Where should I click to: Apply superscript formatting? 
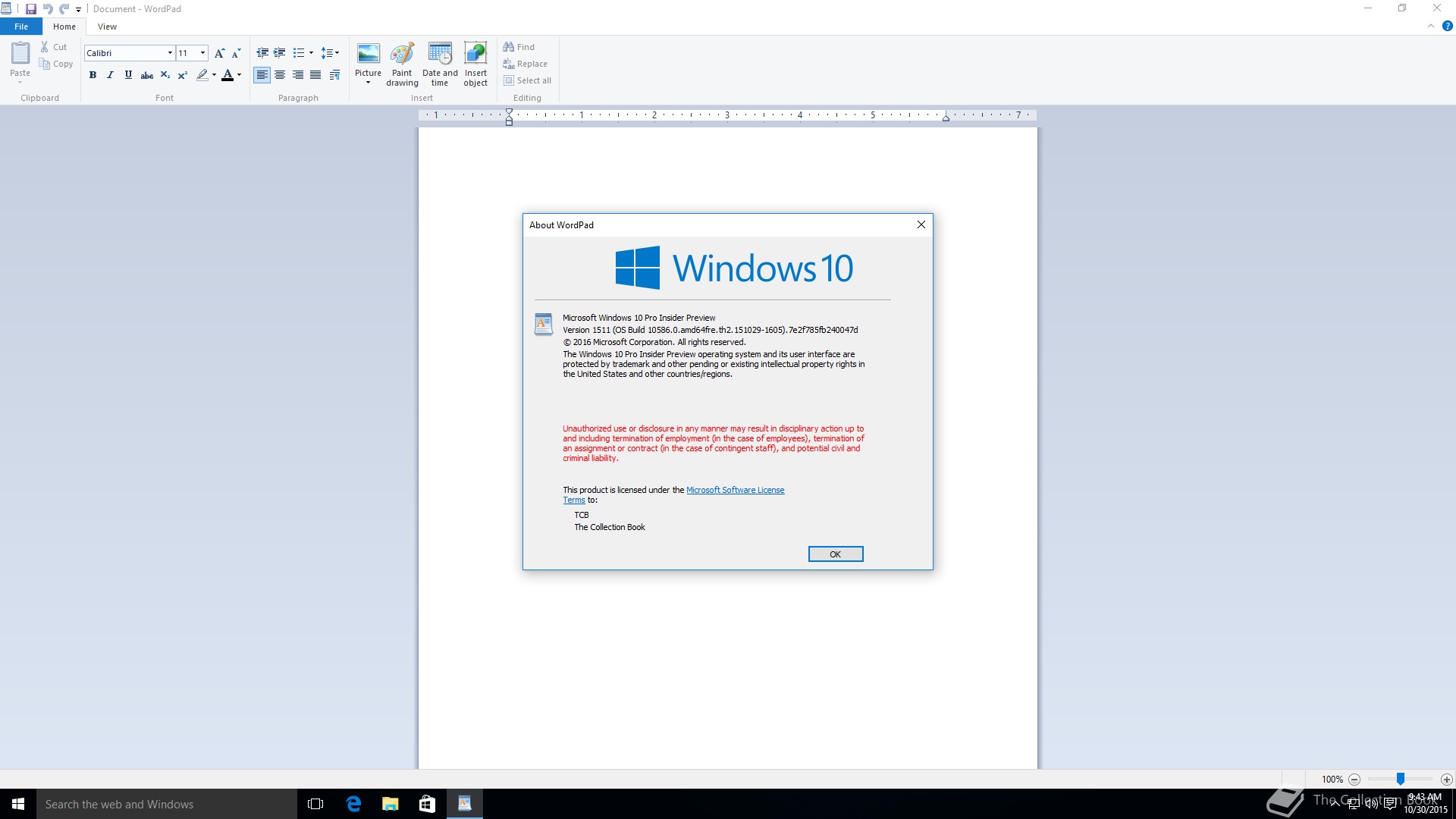tap(182, 75)
